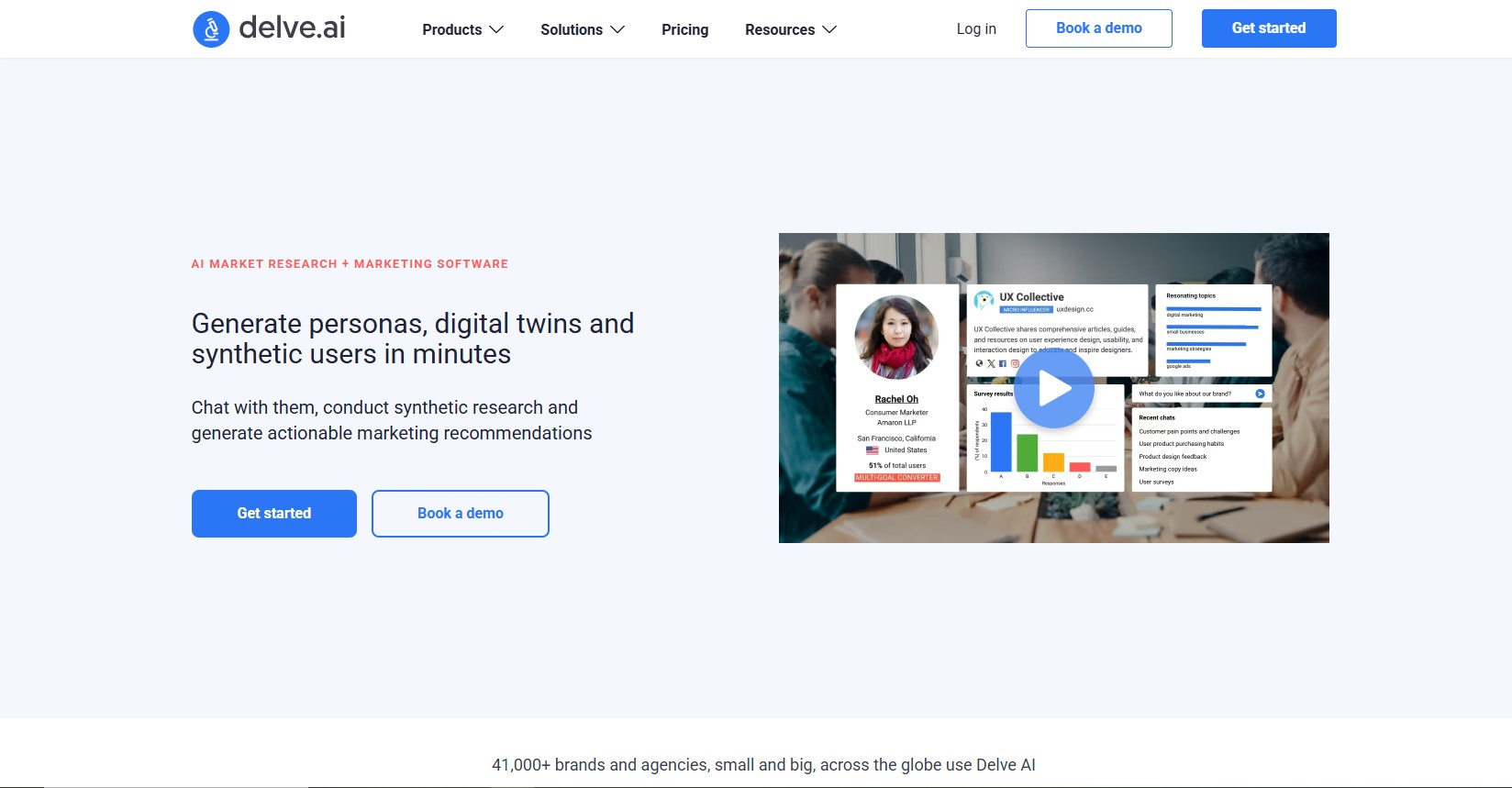Expand the Resources menu chevron
The height and width of the screenshot is (788, 1512).
[x=829, y=29]
